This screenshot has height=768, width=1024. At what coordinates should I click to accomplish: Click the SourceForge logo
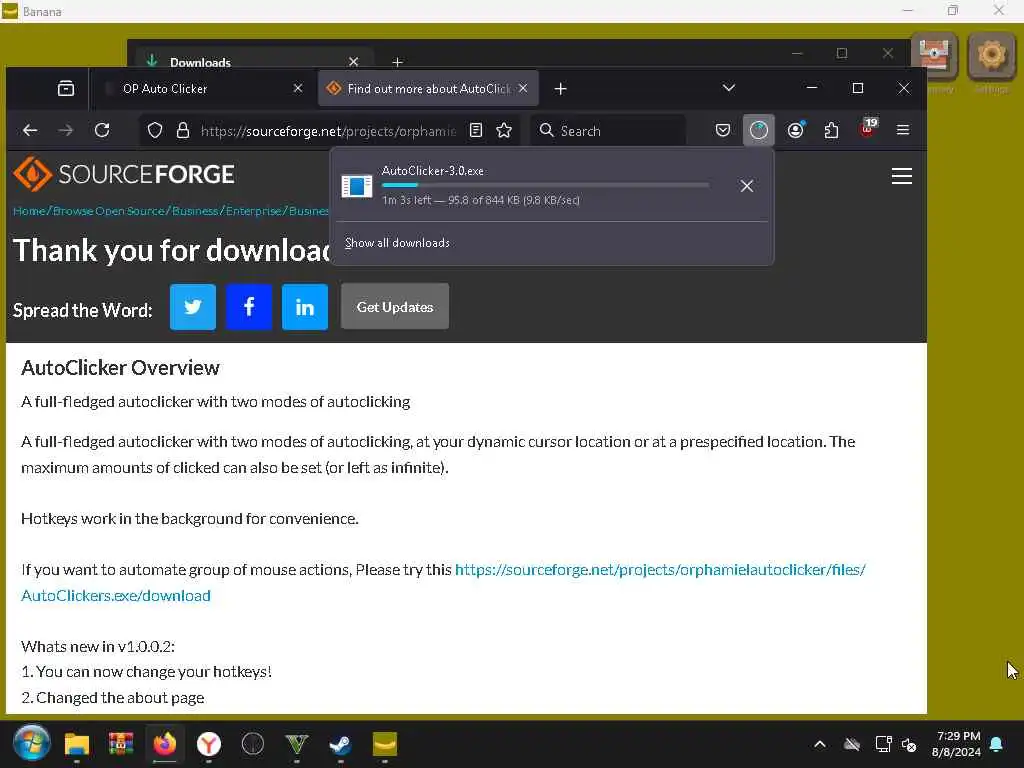(x=124, y=174)
